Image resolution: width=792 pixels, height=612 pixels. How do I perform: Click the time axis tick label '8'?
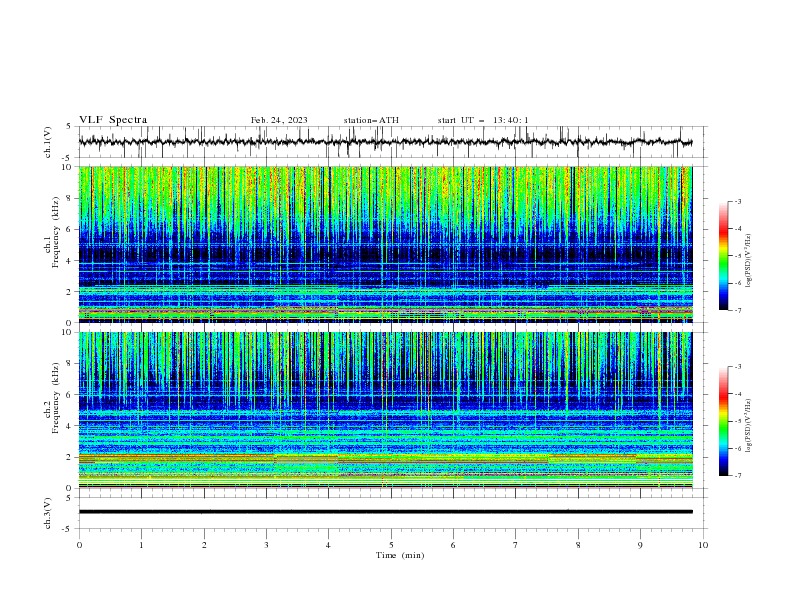click(x=578, y=545)
